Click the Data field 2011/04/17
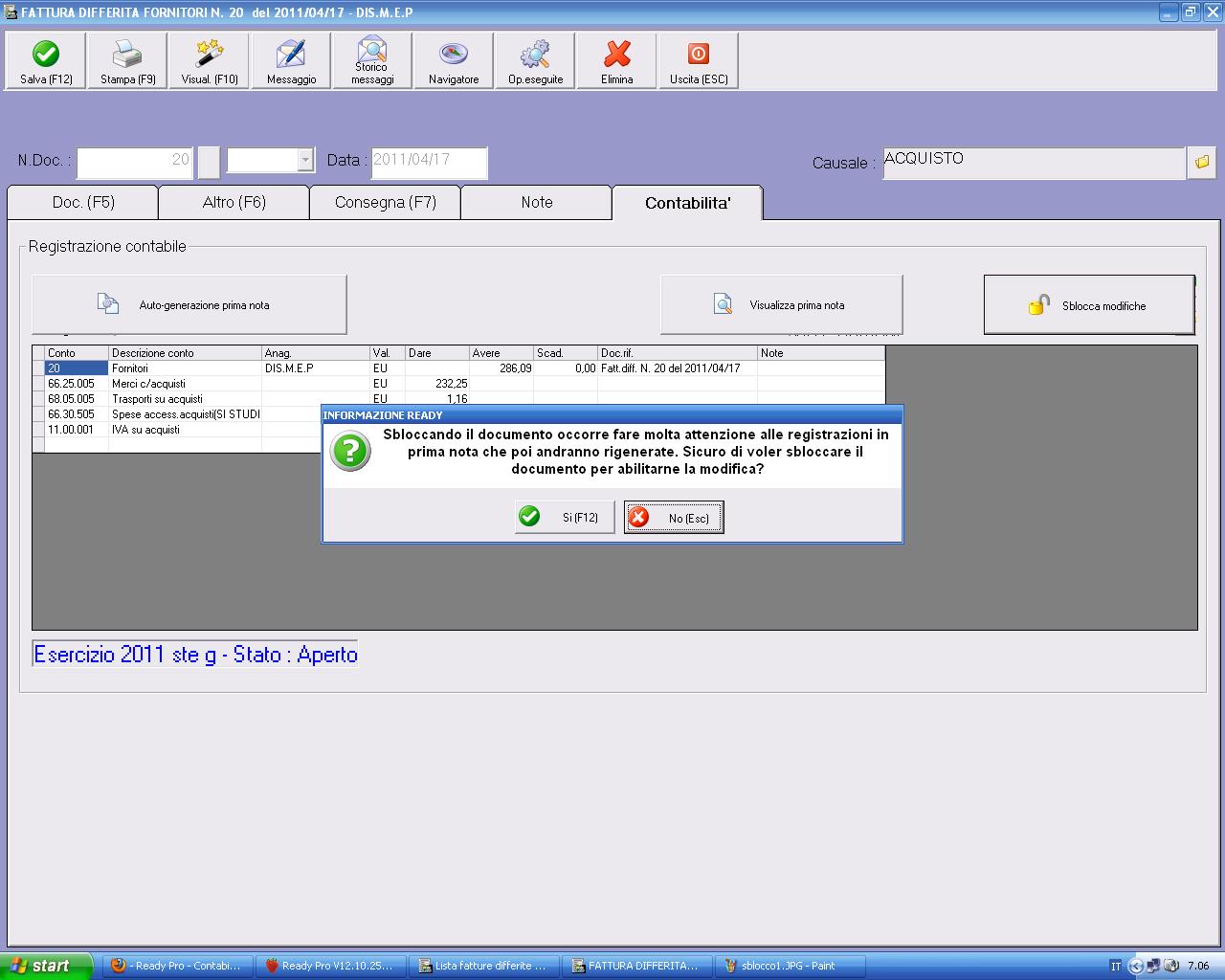This screenshot has width=1225, height=980. tap(429, 163)
